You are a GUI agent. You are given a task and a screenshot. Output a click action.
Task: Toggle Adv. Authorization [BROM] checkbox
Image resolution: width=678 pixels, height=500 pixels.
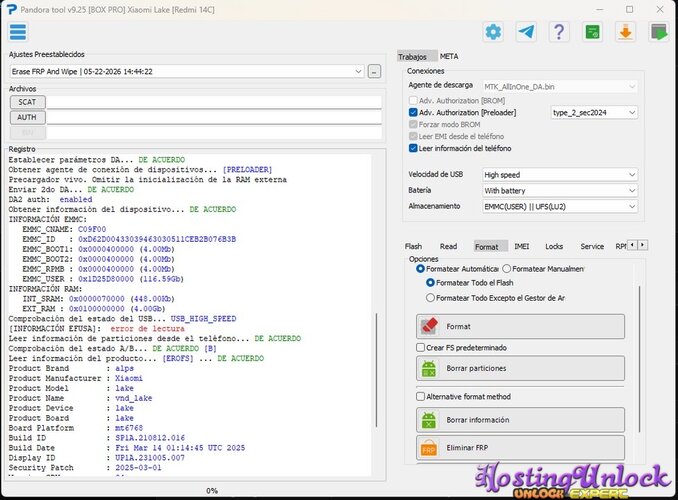tap(413, 101)
